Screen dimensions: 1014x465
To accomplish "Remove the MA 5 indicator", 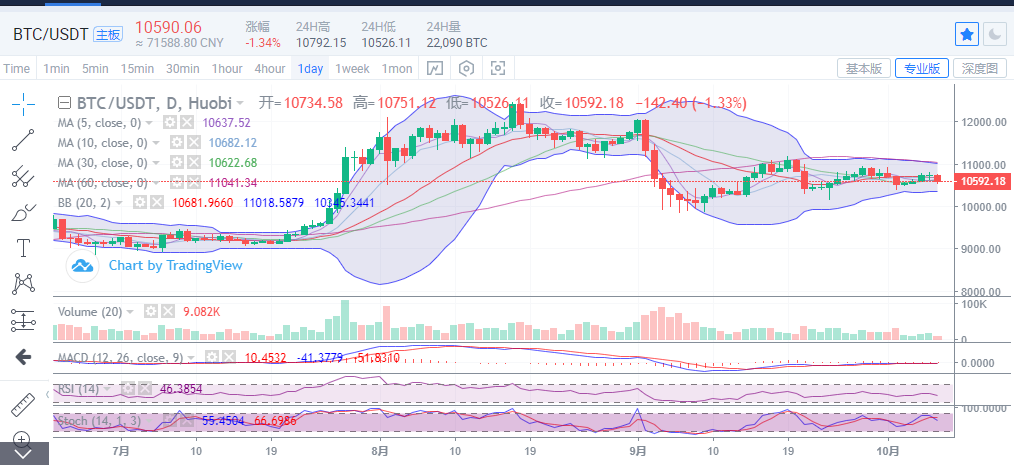I will click(186, 122).
